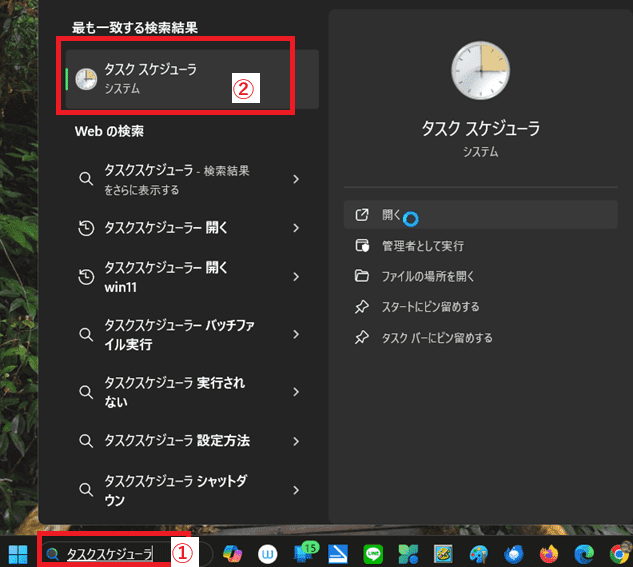Click the 開く (Open) action
This screenshot has height=567, width=633.
(391, 215)
